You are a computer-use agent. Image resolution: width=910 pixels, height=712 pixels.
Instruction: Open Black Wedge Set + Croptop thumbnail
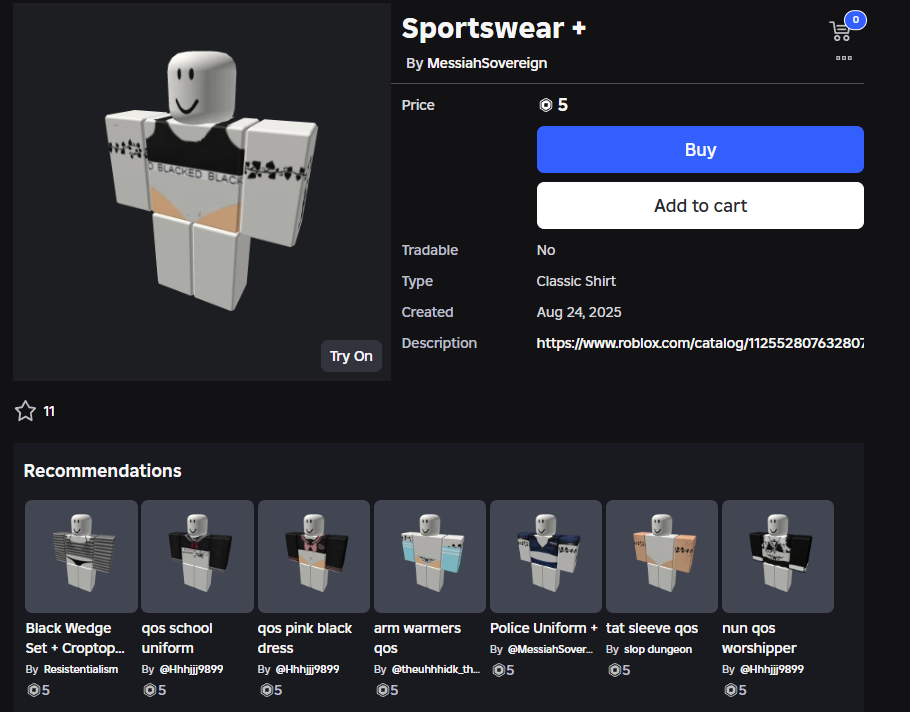81,556
